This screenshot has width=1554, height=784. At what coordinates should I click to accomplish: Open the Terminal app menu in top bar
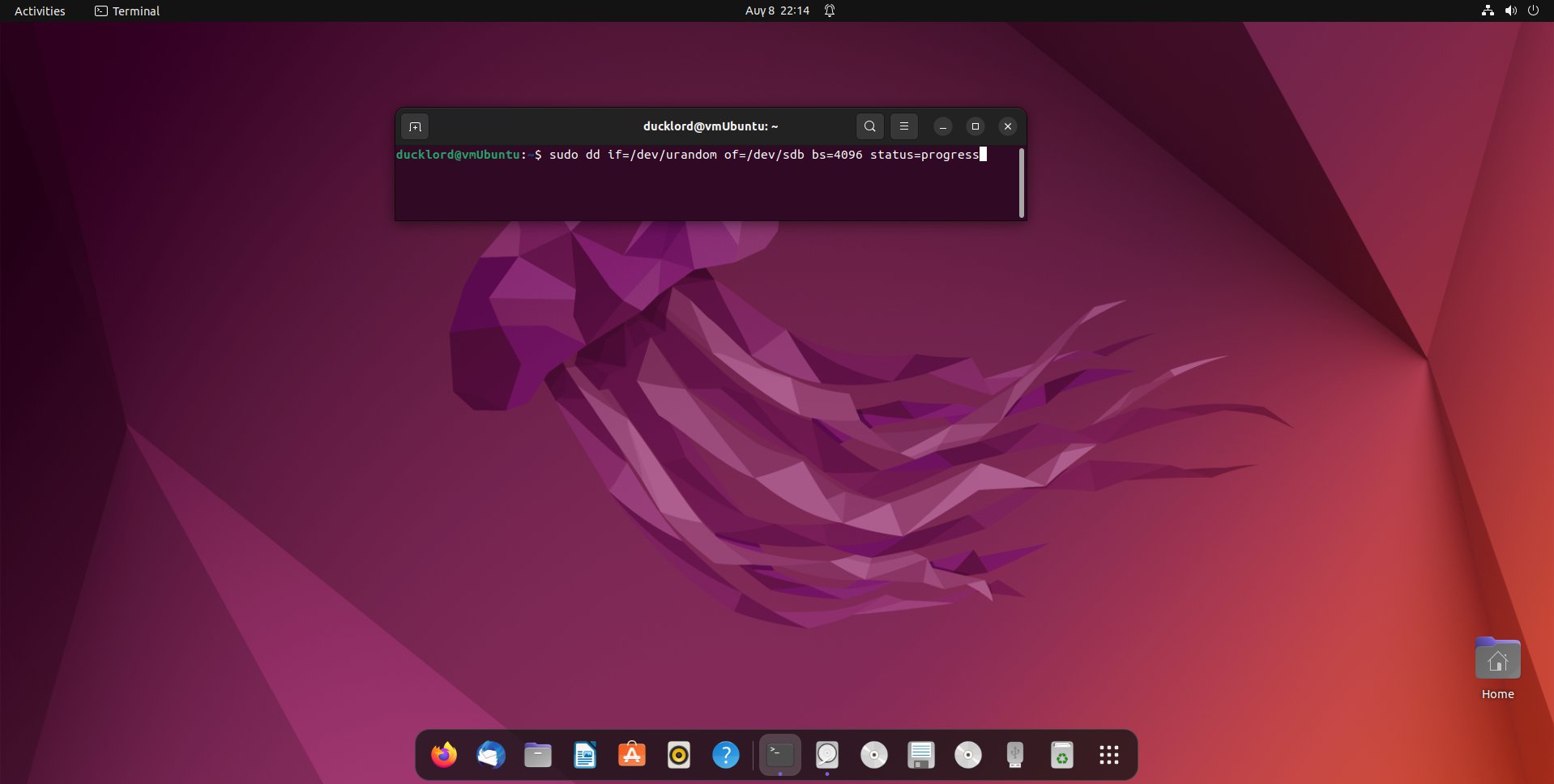tap(127, 11)
